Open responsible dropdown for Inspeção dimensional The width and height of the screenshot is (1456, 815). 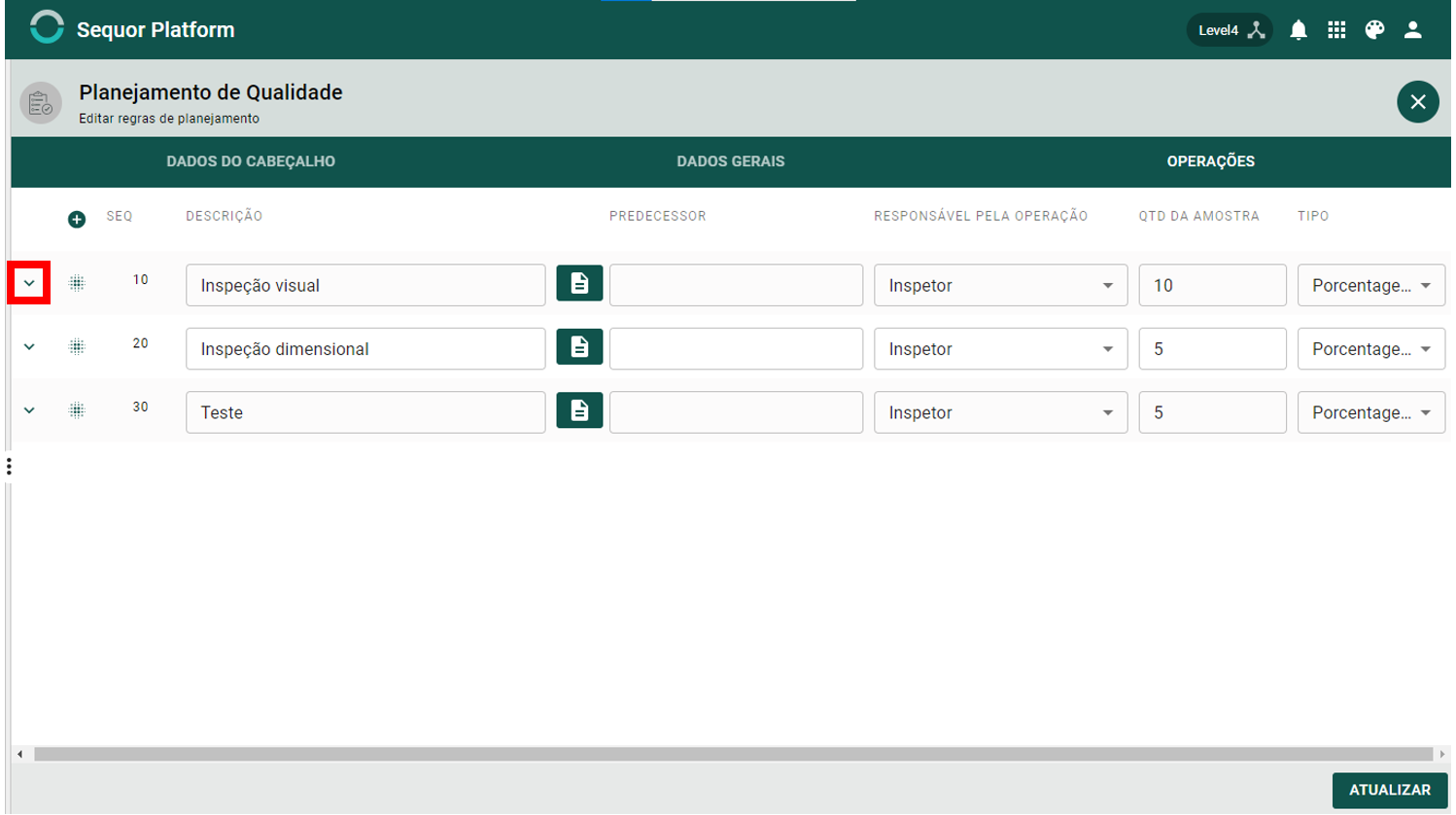coord(1000,348)
